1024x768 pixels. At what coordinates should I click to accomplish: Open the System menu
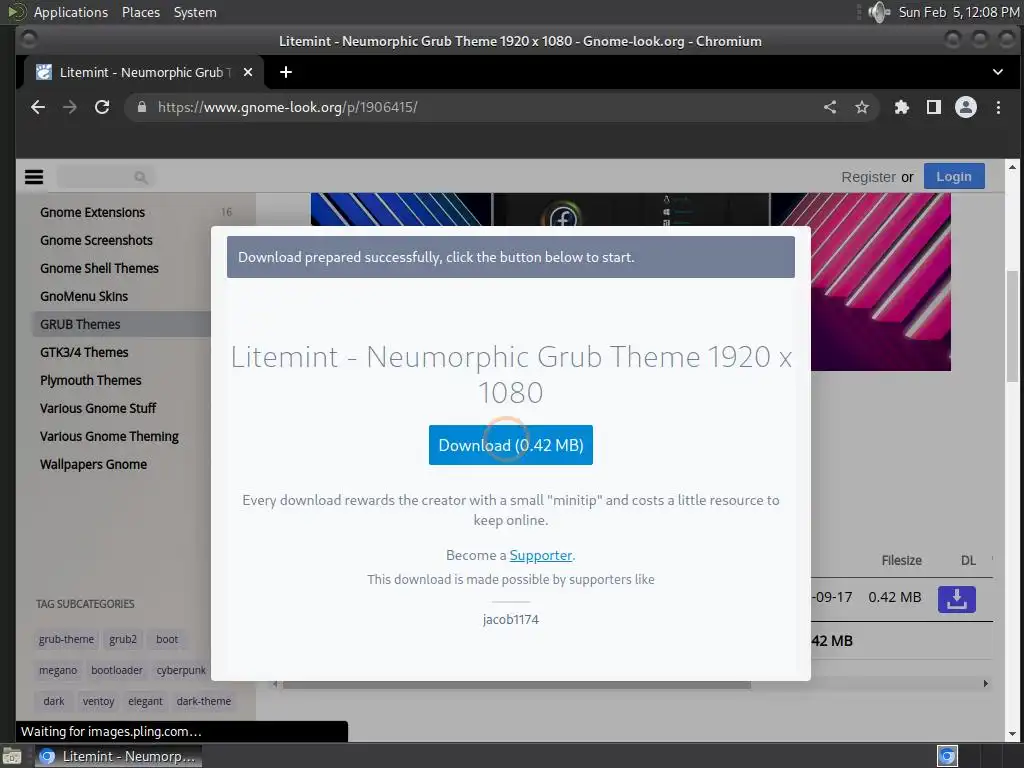tap(195, 12)
